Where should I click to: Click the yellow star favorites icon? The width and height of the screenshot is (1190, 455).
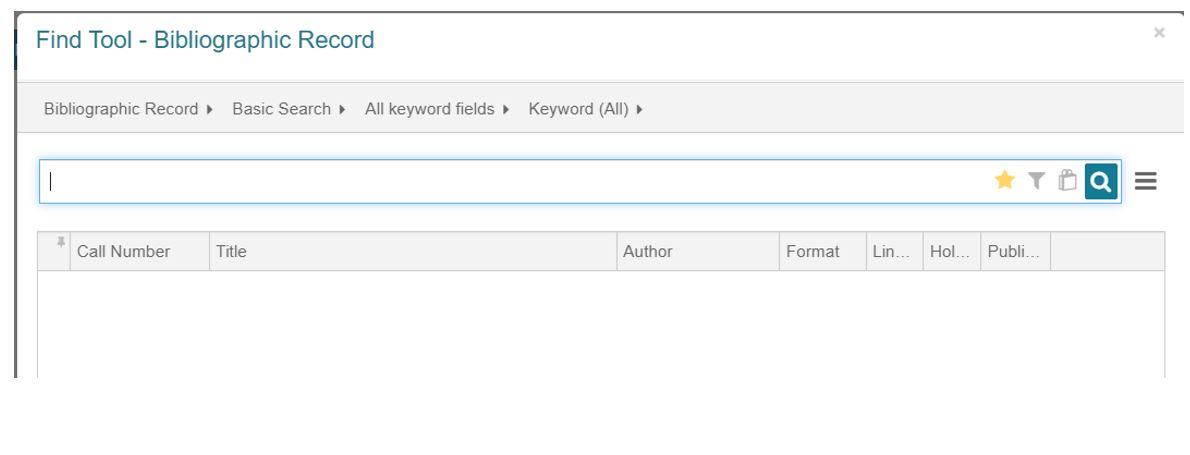click(x=1004, y=180)
